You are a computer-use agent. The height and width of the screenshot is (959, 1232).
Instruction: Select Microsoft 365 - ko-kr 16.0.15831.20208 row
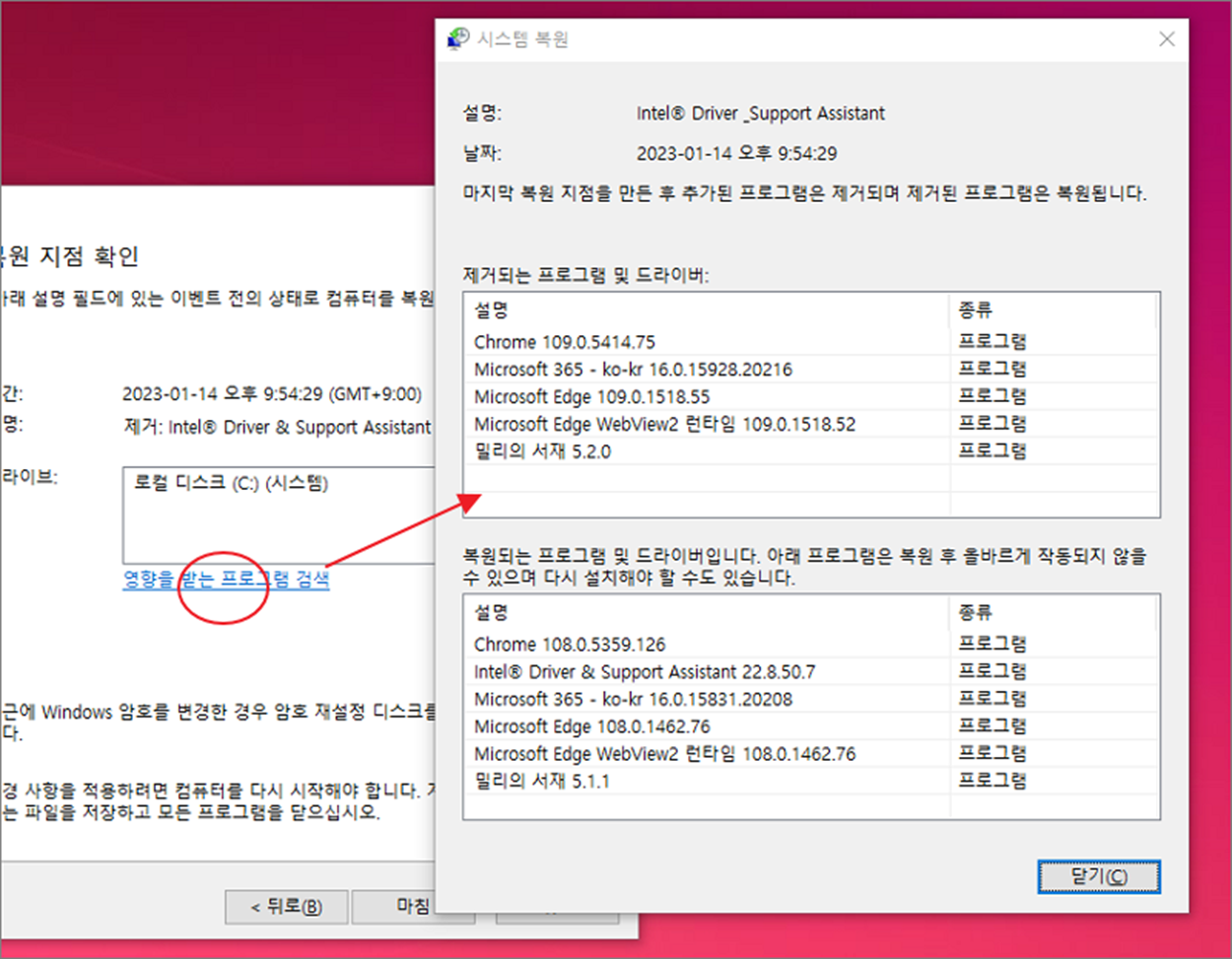[x=812, y=700]
